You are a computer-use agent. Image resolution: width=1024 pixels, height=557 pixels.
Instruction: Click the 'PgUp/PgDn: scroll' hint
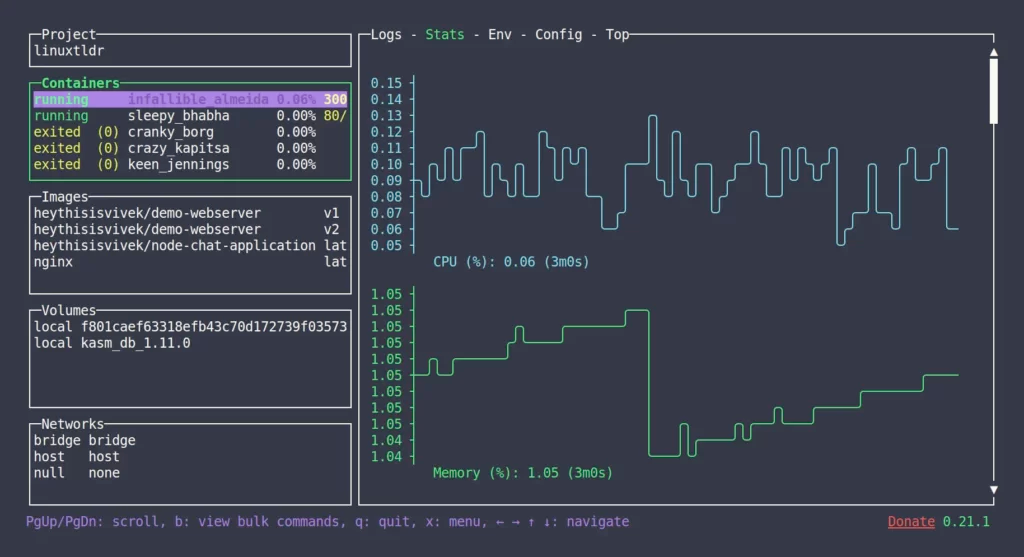coord(92,522)
